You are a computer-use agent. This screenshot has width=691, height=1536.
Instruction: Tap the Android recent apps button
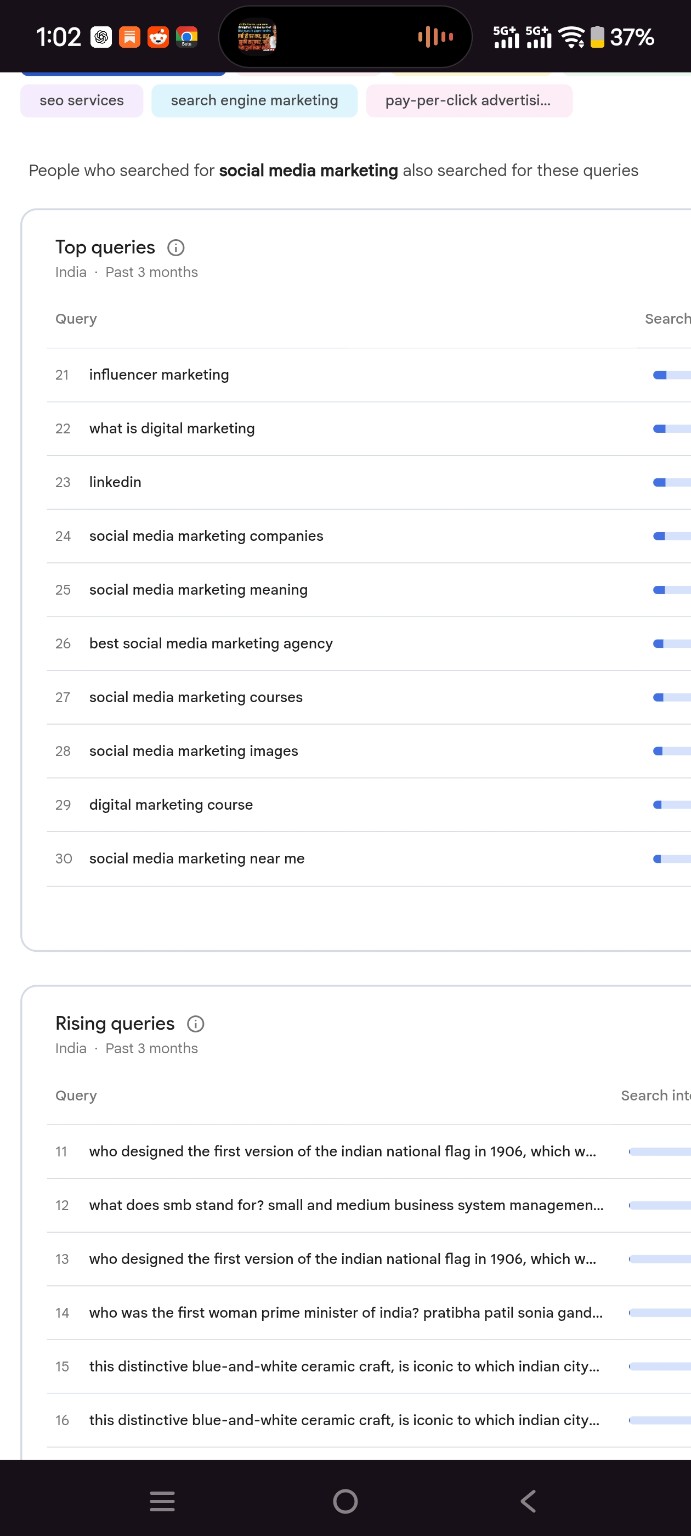point(162,1501)
